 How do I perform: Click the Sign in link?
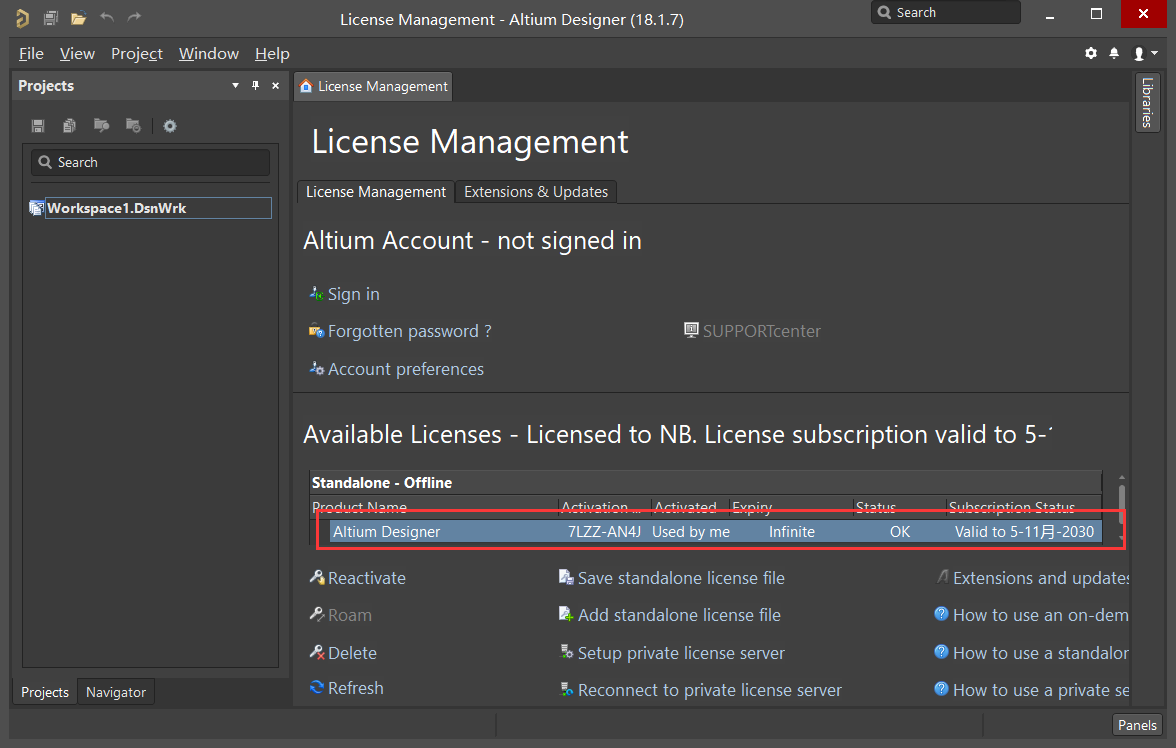353,294
